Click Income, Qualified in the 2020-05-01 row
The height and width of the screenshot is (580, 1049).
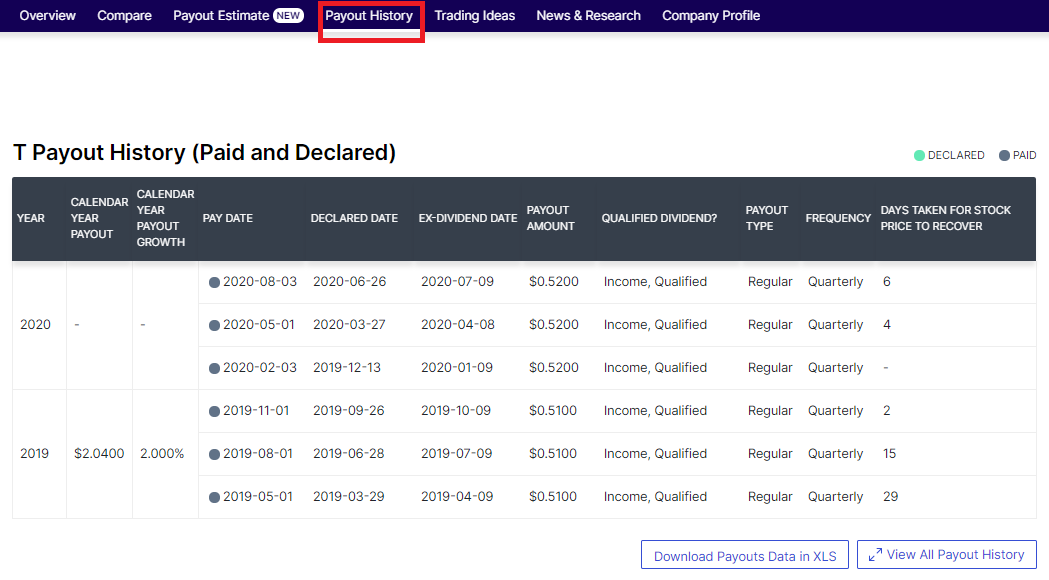[x=655, y=324]
